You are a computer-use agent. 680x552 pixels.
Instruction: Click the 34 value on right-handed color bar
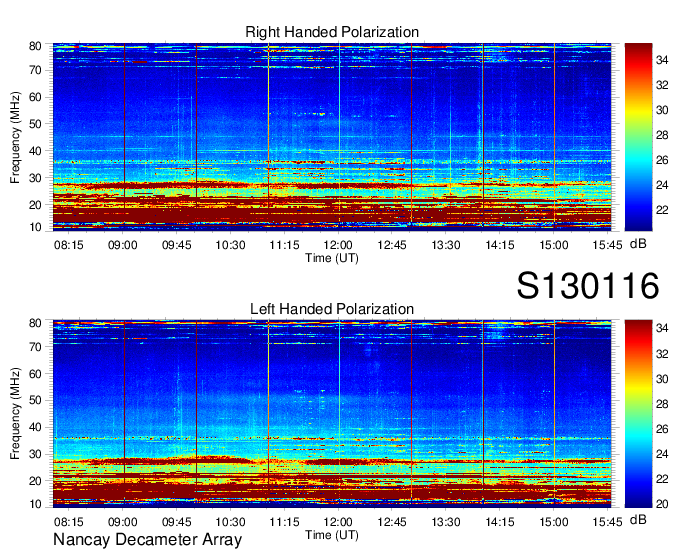(x=662, y=60)
